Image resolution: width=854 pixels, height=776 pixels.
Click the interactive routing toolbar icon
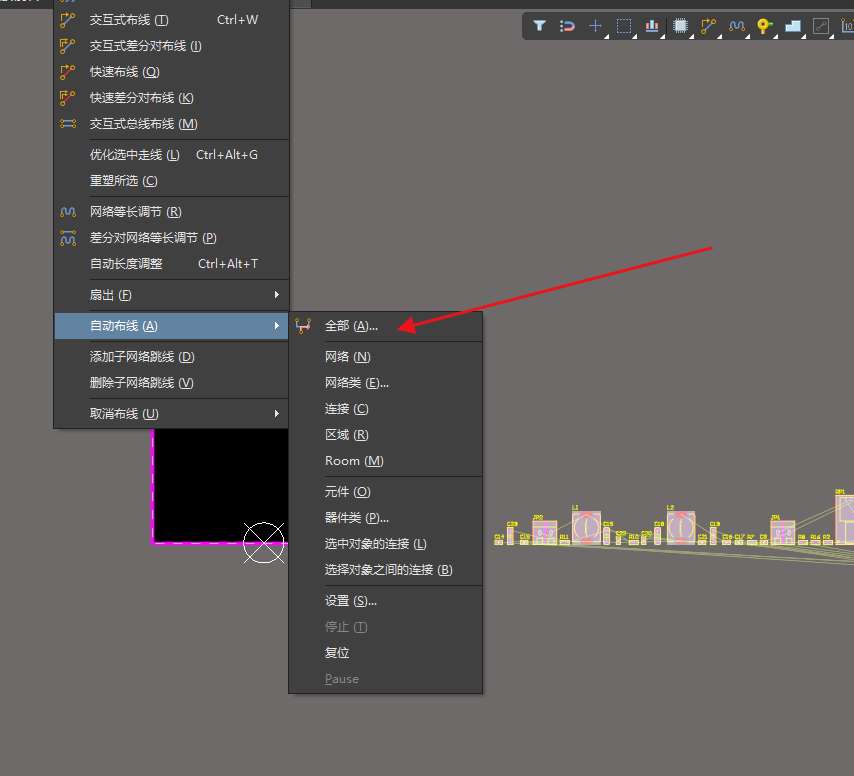709,26
